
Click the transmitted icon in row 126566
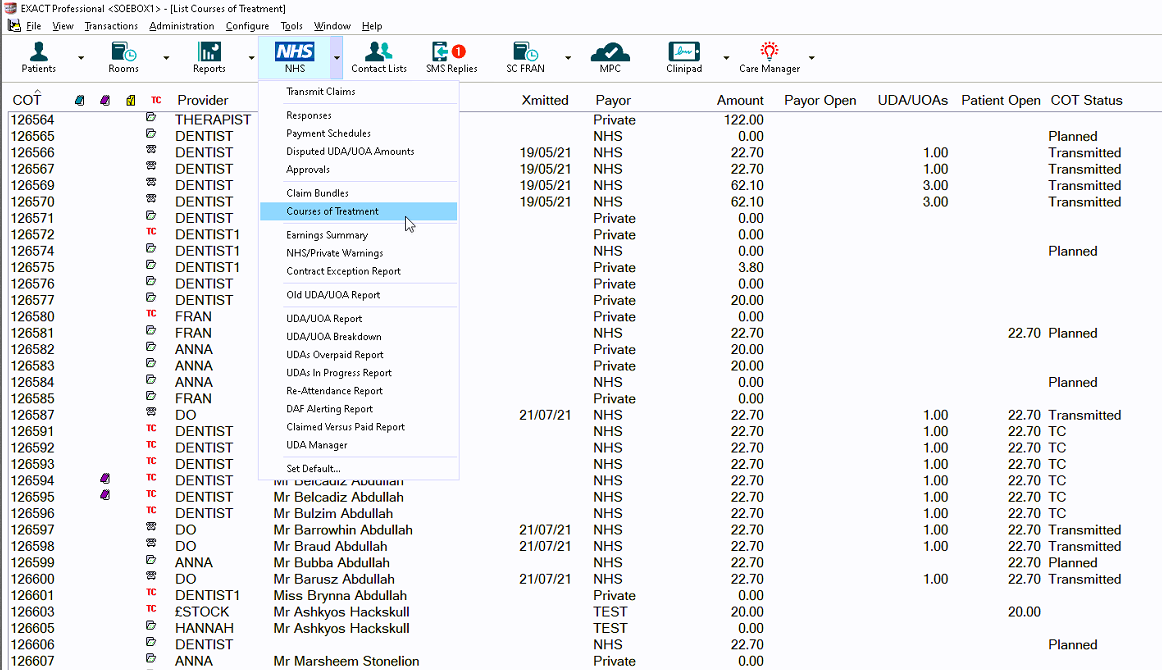tap(151, 150)
